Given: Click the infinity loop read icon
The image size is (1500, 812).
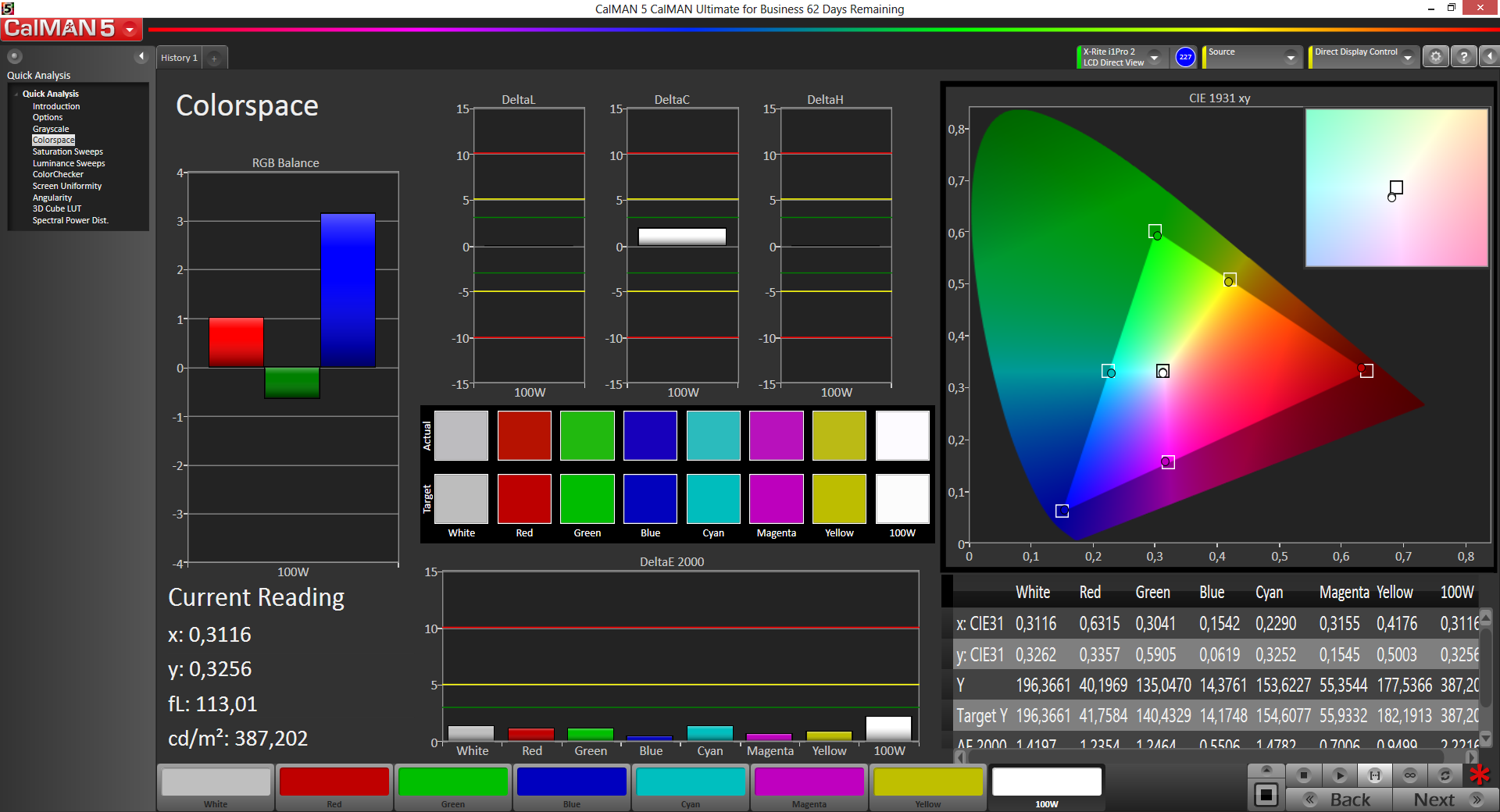Looking at the screenshot, I should [1409, 775].
